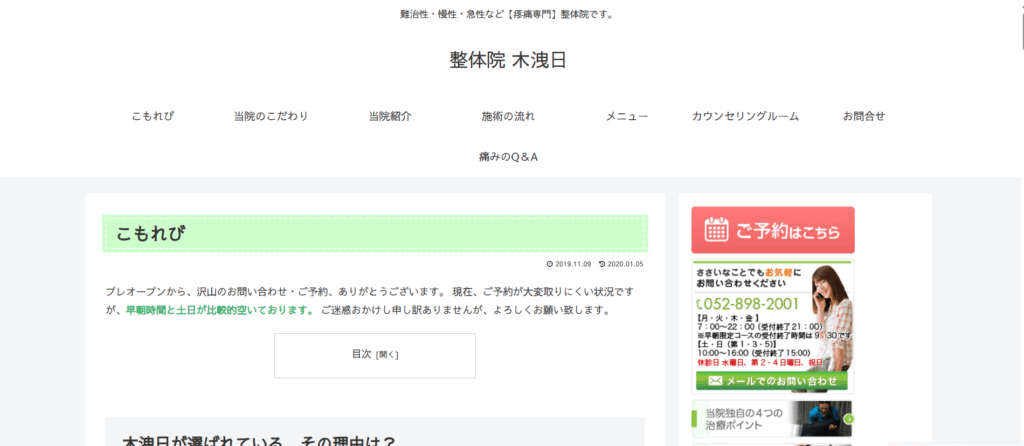Click the site title 整体院 木洩日

coord(508,60)
